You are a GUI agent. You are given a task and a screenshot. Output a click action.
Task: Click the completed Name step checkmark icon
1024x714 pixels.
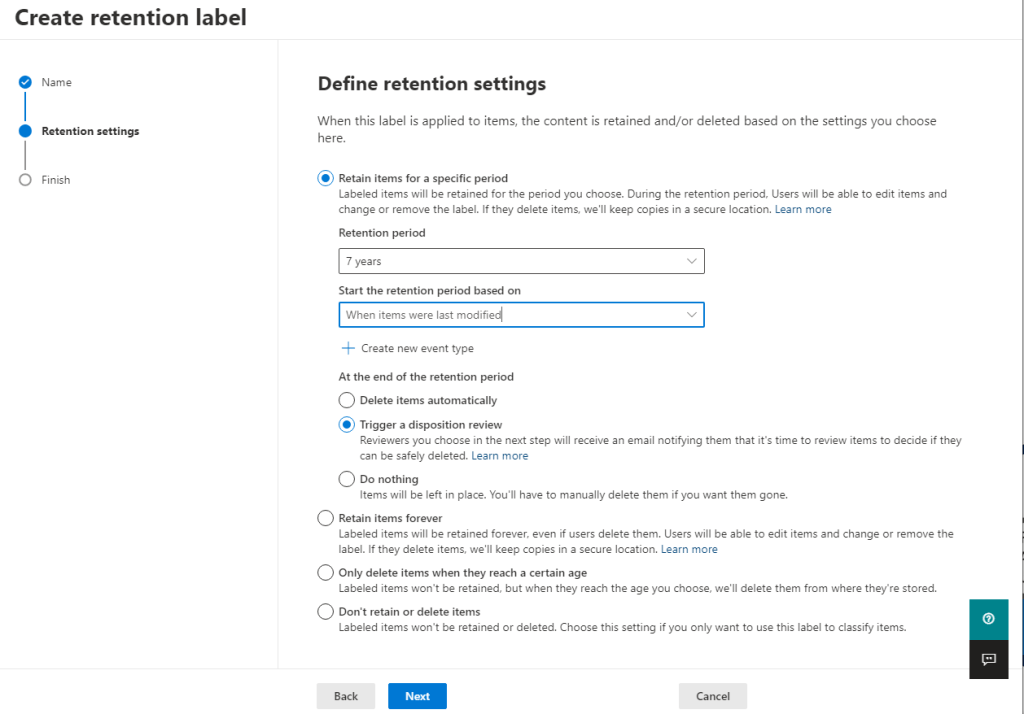(26, 82)
